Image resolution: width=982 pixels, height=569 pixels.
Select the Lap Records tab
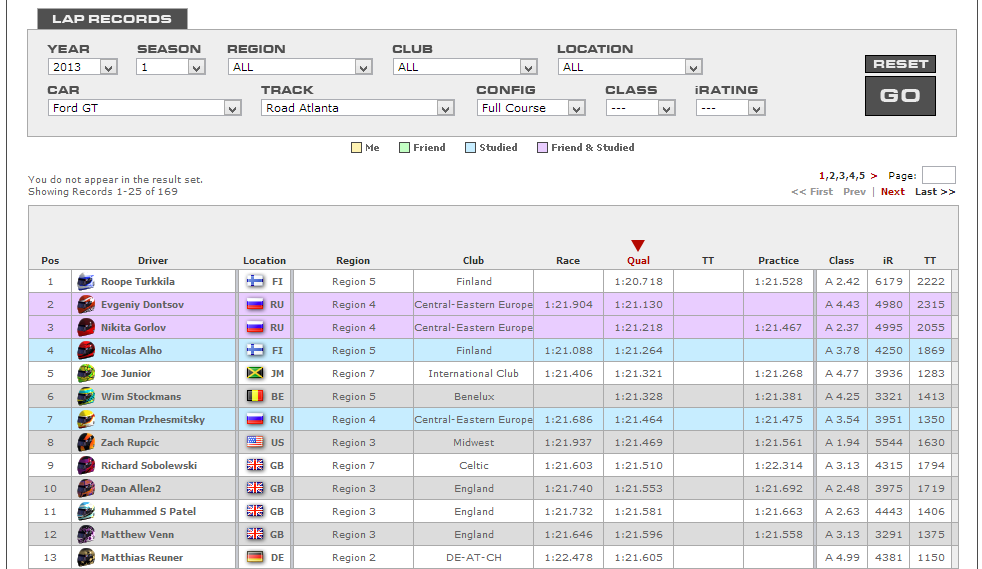tap(112, 19)
